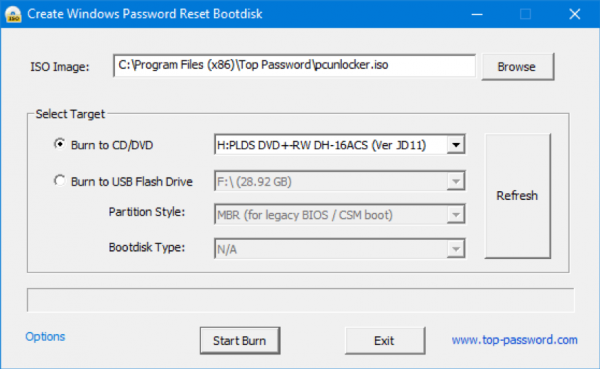The image size is (600, 369).
Task: Click the ISO app icon in title bar
Action: [x=13, y=14]
